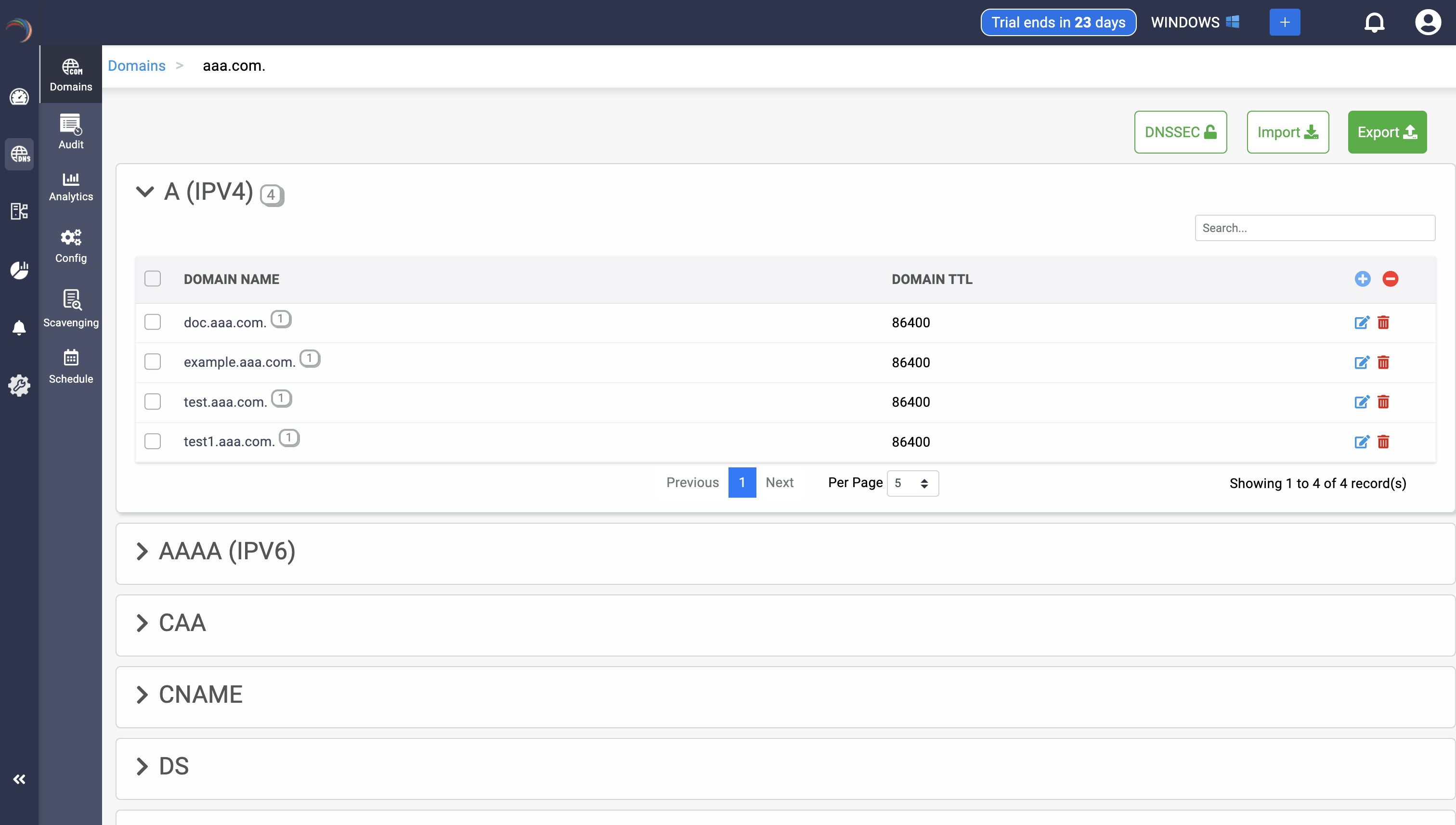
Task: Open the user profile avatar icon
Action: point(1428,23)
